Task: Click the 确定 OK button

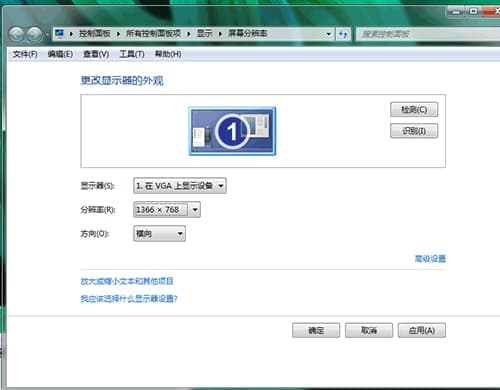Action: (316, 330)
